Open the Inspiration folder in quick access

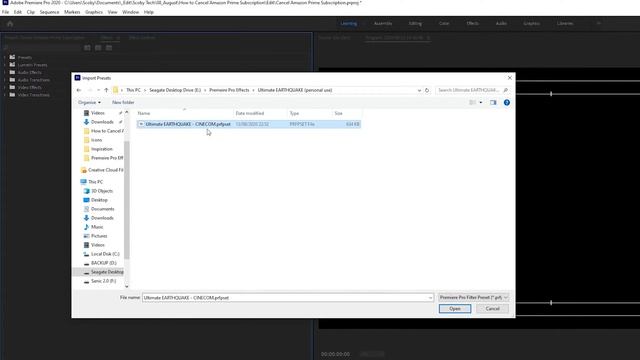pos(102,149)
